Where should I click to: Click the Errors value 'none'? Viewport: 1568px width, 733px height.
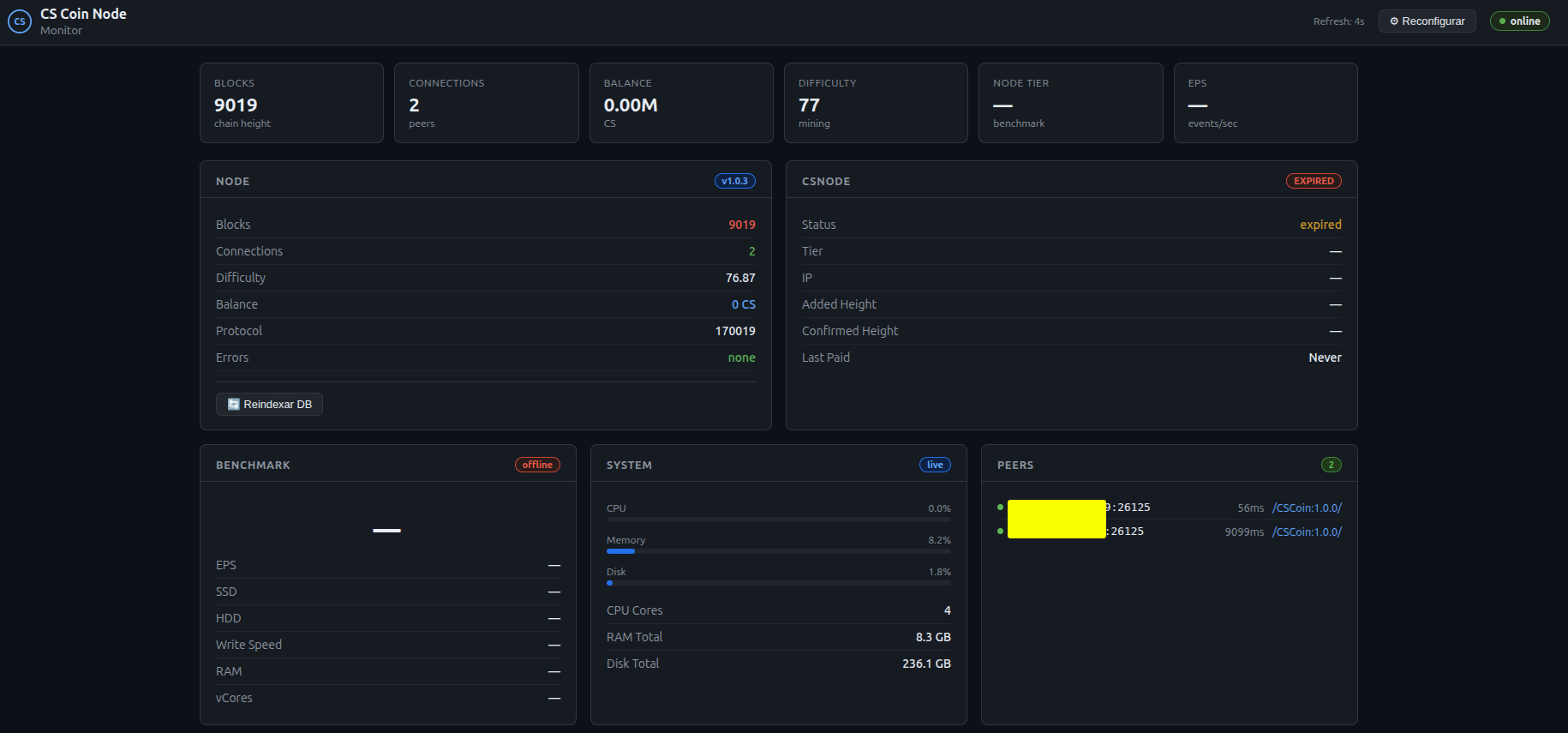(742, 357)
